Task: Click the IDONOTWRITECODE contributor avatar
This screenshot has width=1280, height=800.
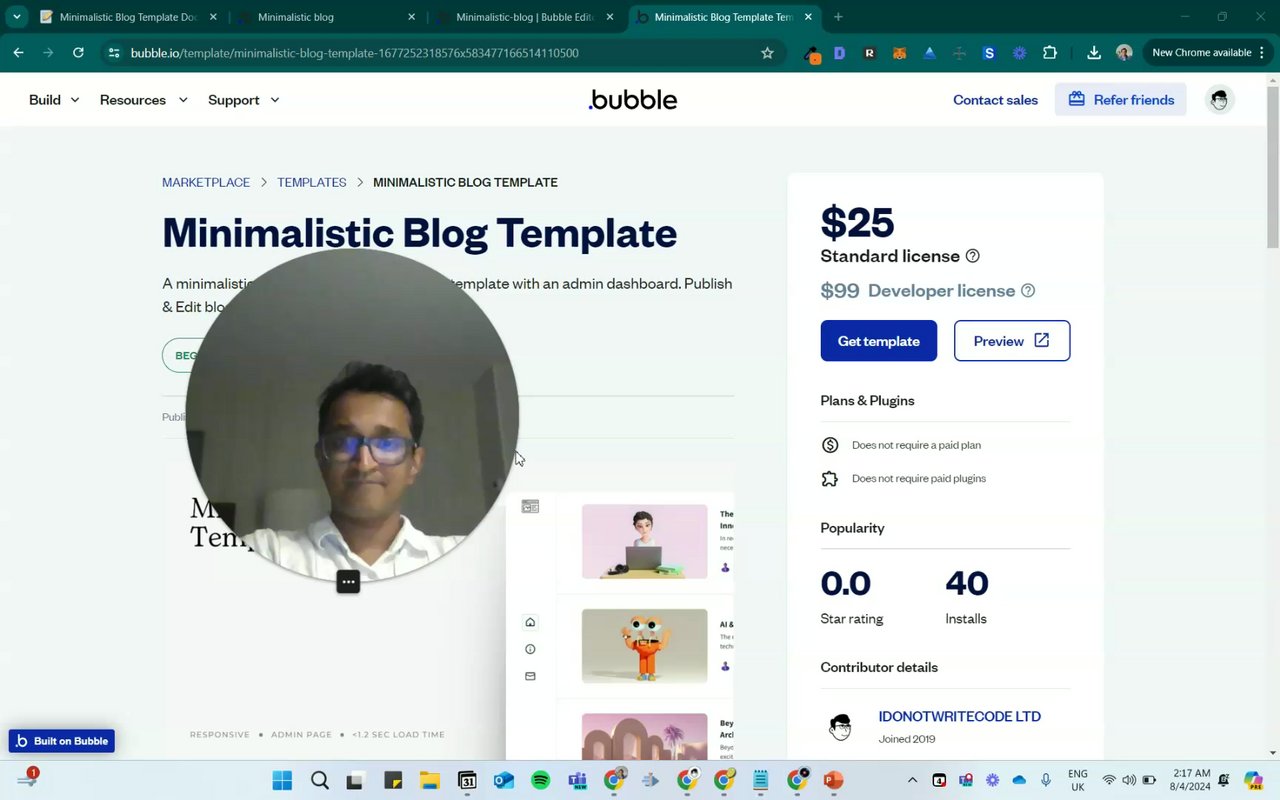Action: pos(840,727)
